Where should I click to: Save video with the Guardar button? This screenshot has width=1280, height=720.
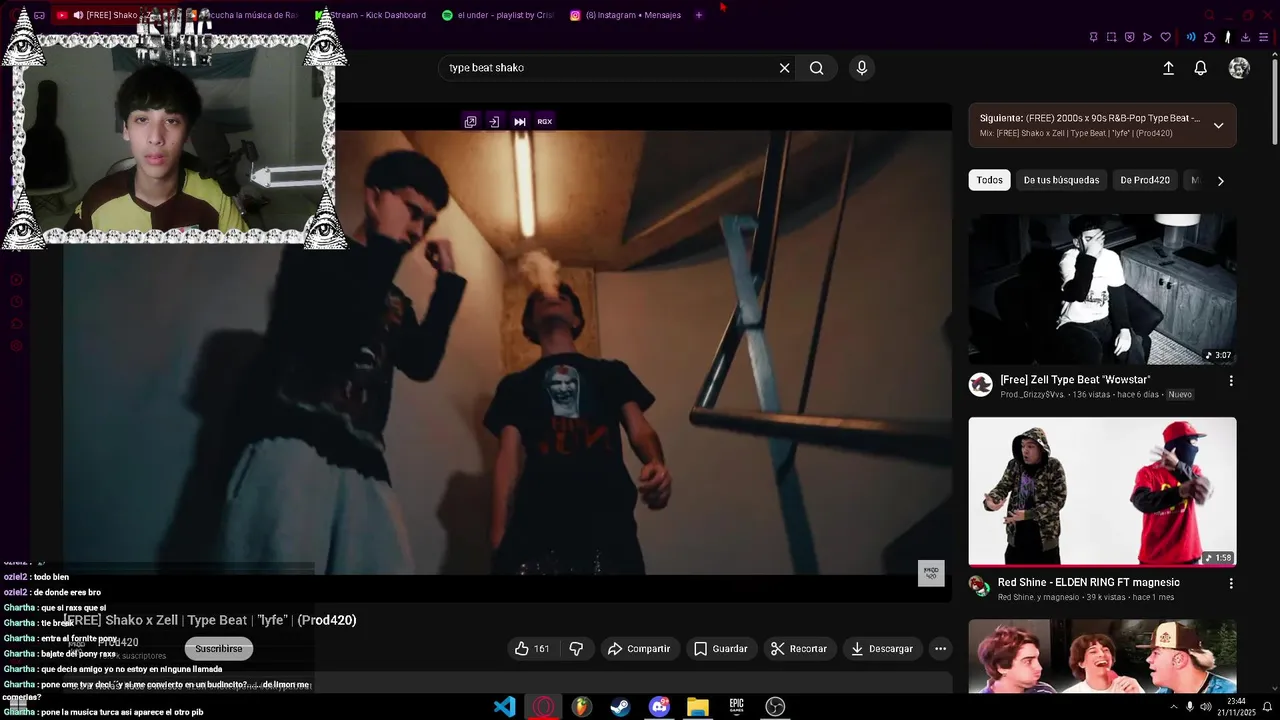[x=721, y=649]
